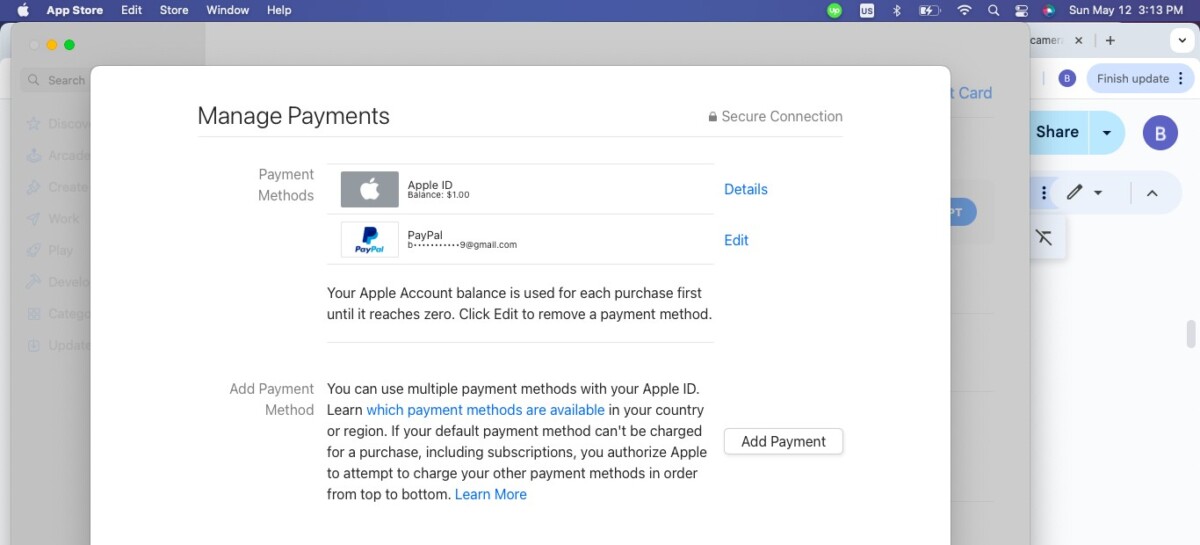Image resolution: width=1200 pixels, height=545 pixels.
Task: Open Control Center
Action: click(1021, 10)
